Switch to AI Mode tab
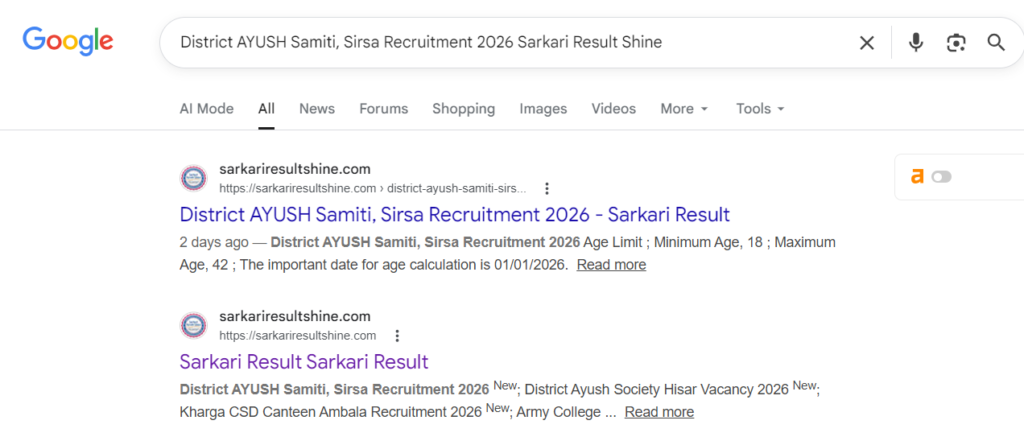1024x441 pixels. (x=206, y=109)
